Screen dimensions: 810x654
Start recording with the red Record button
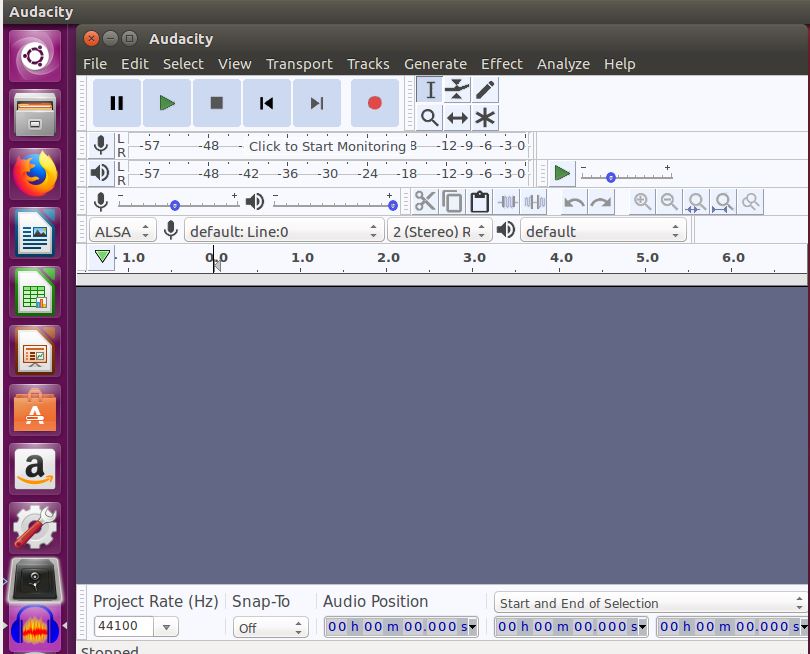(x=374, y=102)
